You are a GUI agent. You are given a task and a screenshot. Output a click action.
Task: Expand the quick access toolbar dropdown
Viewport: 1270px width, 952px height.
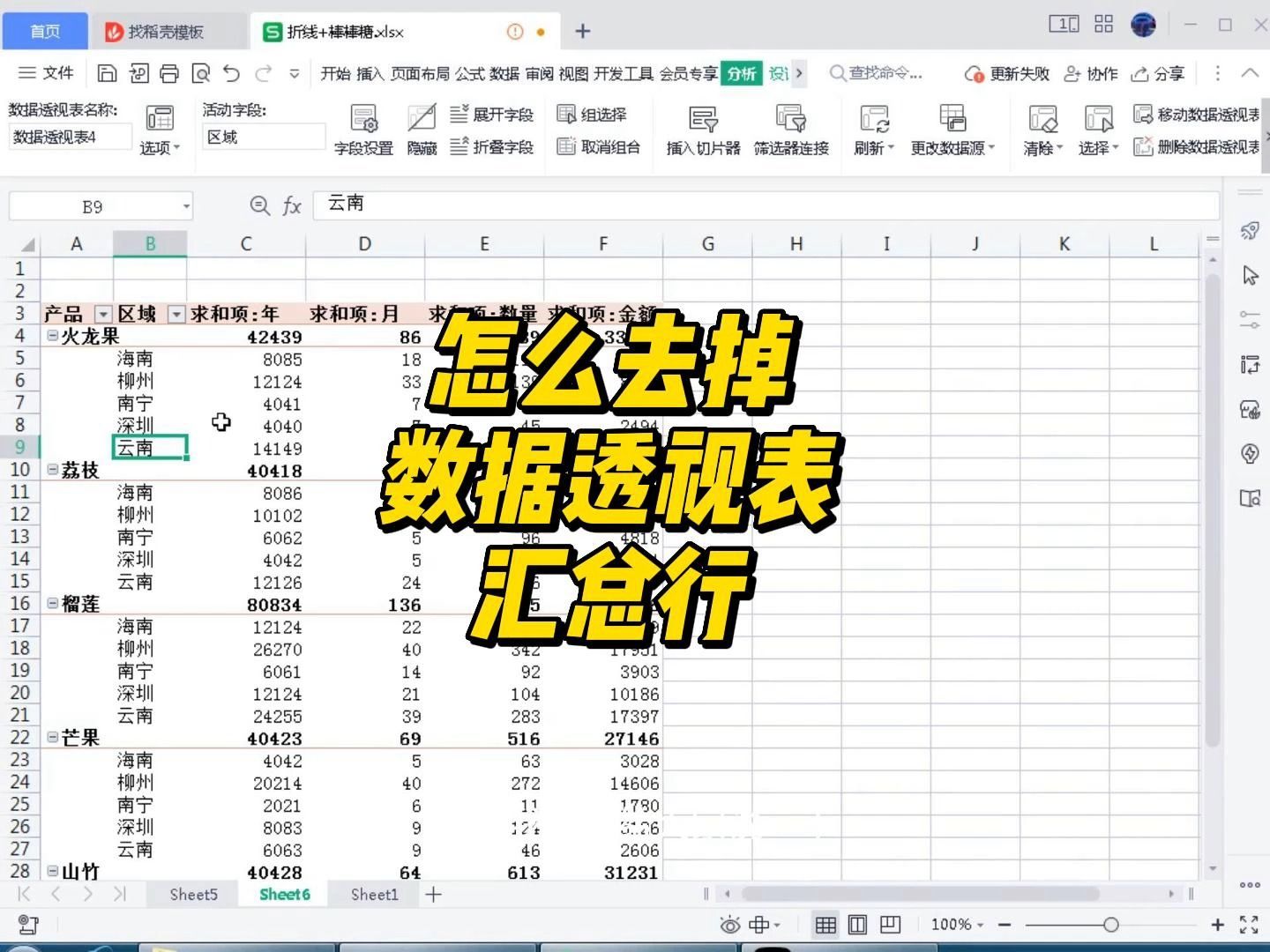tap(295, 74)
